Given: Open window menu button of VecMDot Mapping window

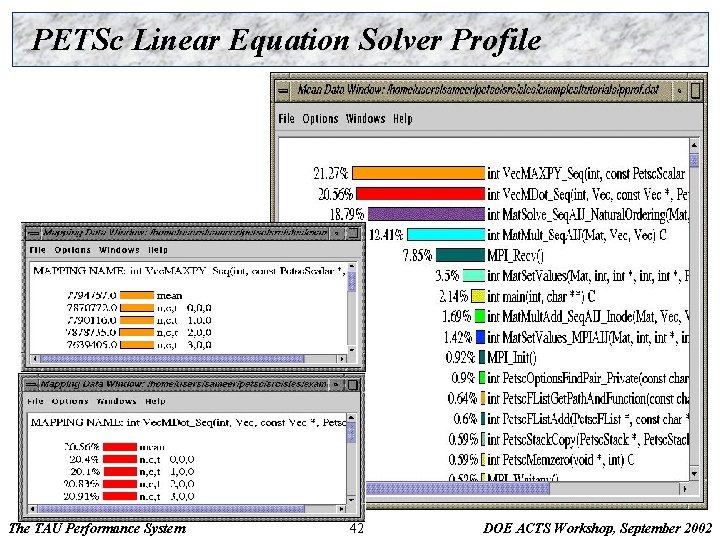Looking at the screenshot, I should (30, 384).
